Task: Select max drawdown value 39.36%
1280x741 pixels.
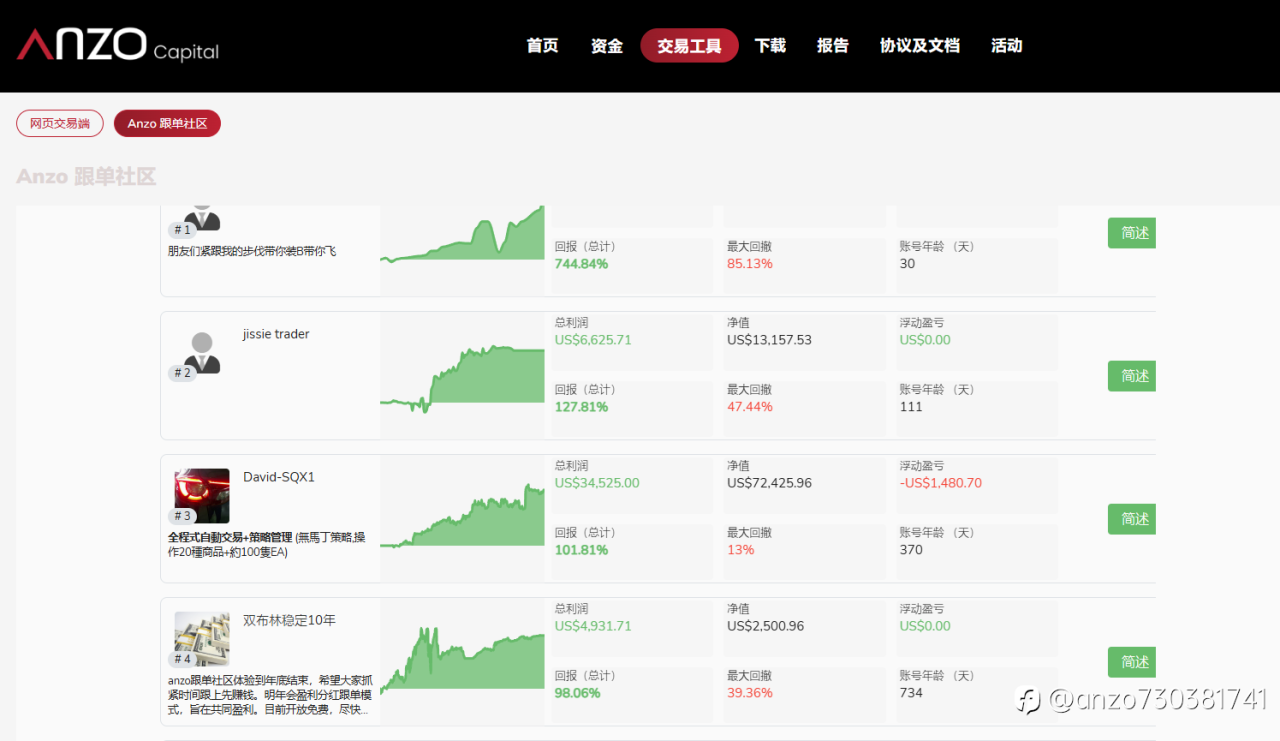Action: [750, 693]
